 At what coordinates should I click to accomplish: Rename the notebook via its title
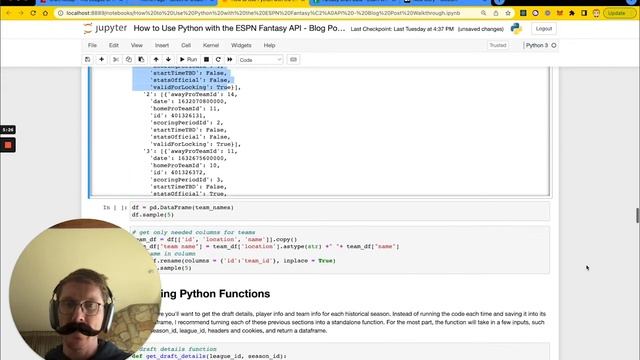[x=239, y=29]
